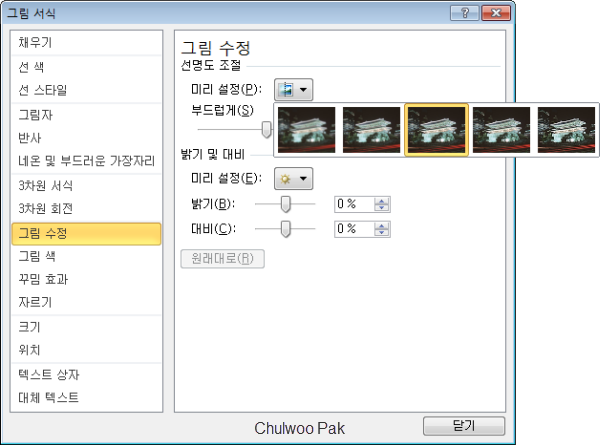The height and width of the screenshot is (445, 600).
Task: Open the 텍스트 상자 category
Action: (x=86, y=375)
